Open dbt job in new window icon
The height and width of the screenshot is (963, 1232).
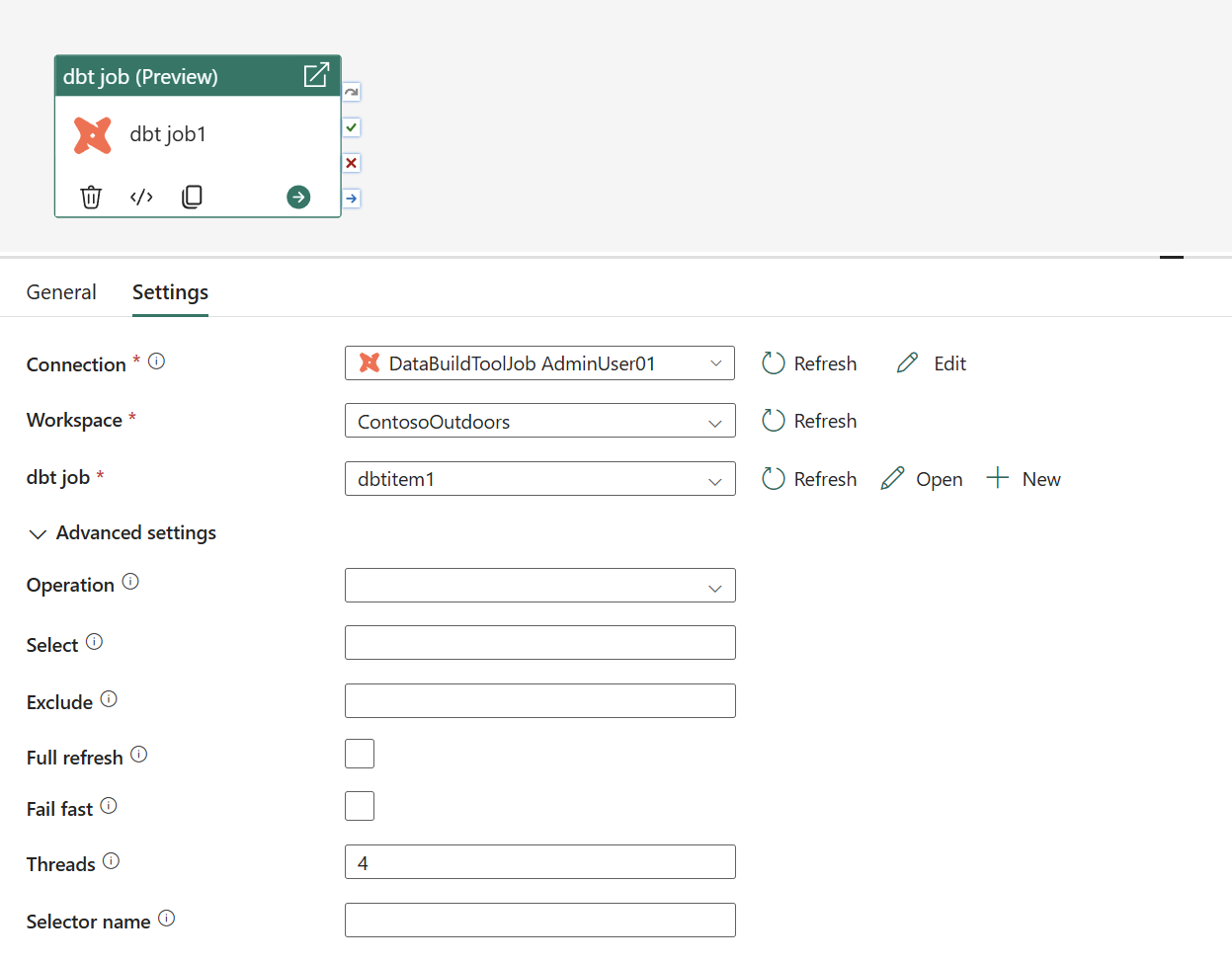[316, 75]
